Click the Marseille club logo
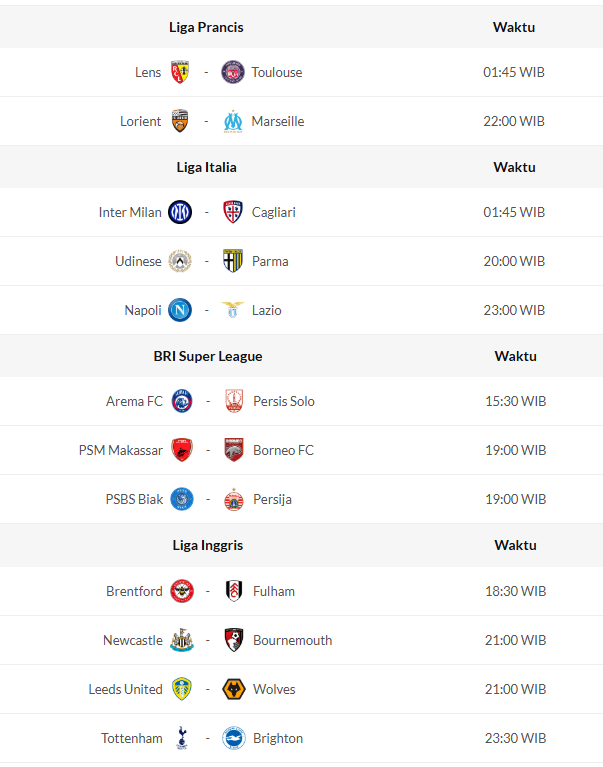The height and width of the screenshot is (767, 603). [x=233, y=121]
